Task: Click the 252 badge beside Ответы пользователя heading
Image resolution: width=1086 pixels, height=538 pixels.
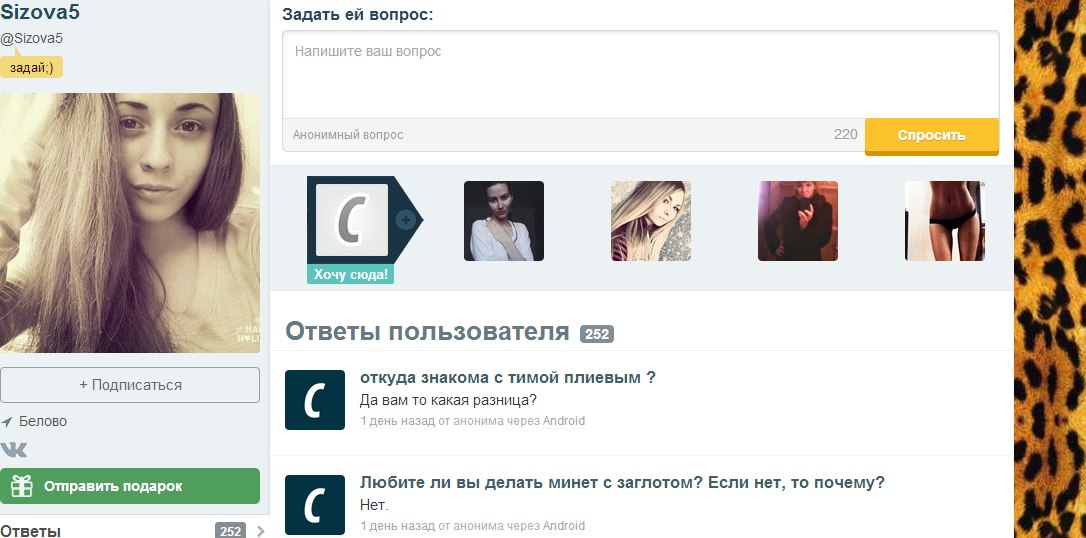Action: tap(597, 334)
